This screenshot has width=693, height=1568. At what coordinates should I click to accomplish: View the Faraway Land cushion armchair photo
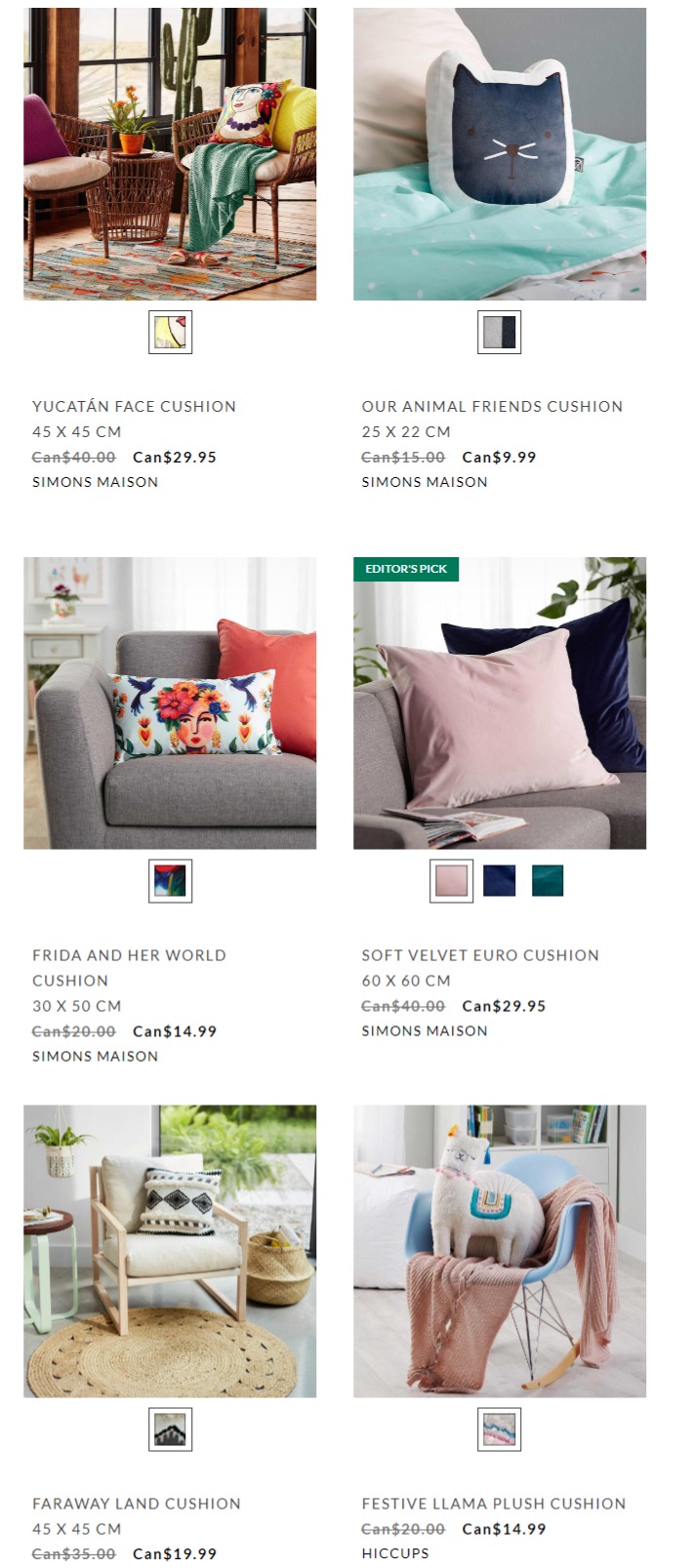pos(170,1251)
